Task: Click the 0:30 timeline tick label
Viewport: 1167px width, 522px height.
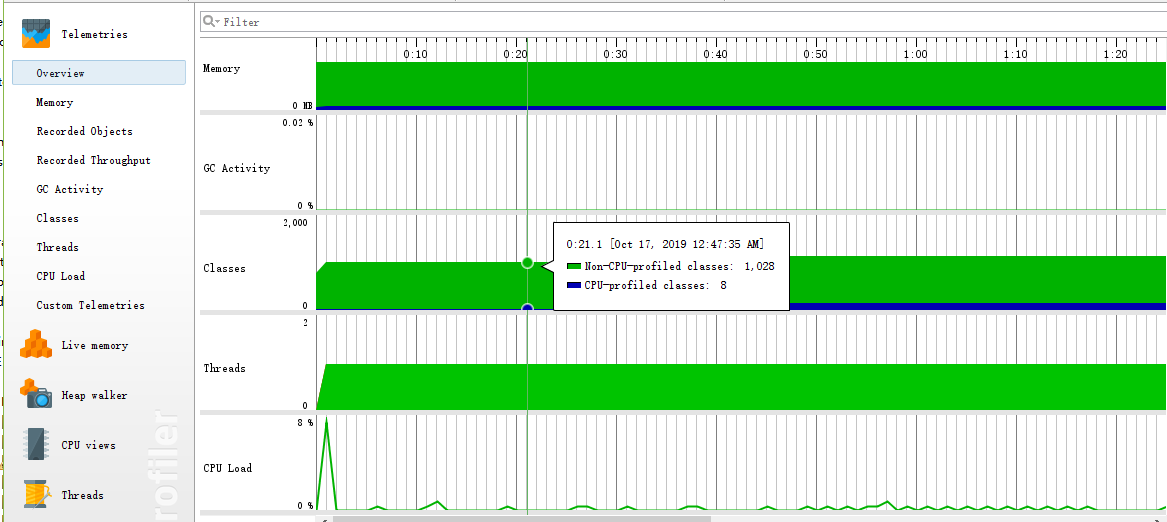Action: tap(616, 54)
